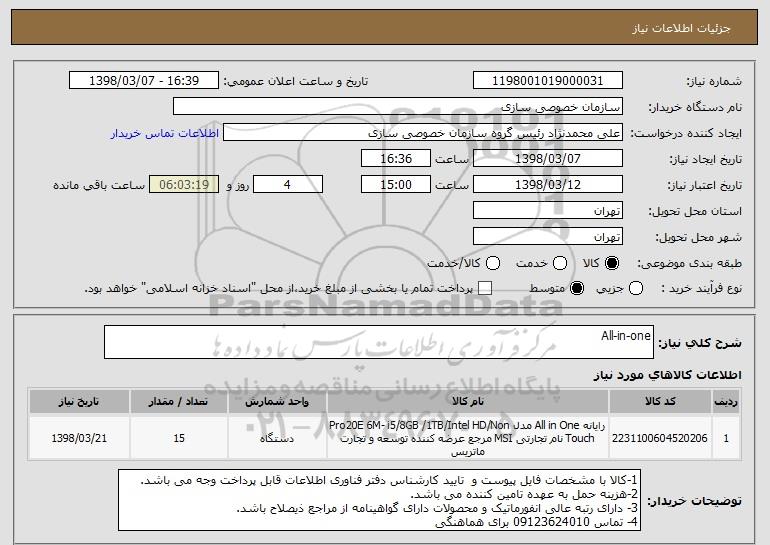Screen dimensions: 770x545
Task: Click the buyer organization name field
Action: [x=398, y=107]
